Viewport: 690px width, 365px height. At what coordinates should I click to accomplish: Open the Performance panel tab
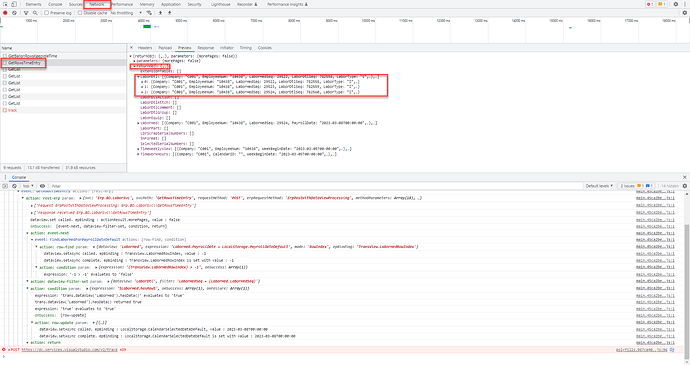pos(122,4)
